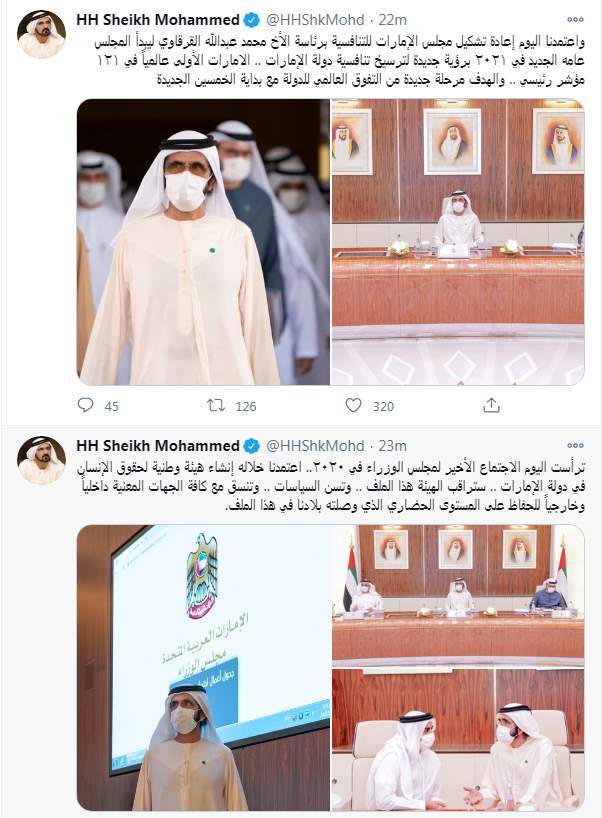The height and width of the screenshot is (818, 602).
Task: Click the 22m timestamp of the first tweet
Action: point(392,20)
